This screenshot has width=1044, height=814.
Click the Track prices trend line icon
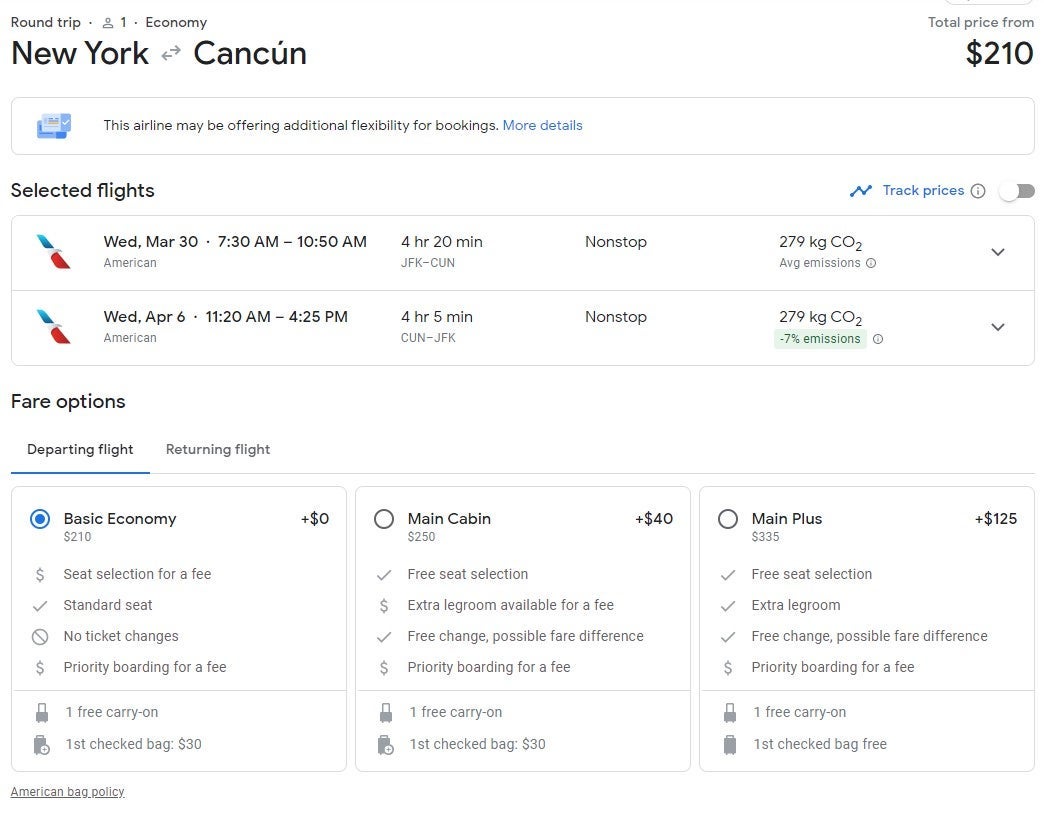860,191
